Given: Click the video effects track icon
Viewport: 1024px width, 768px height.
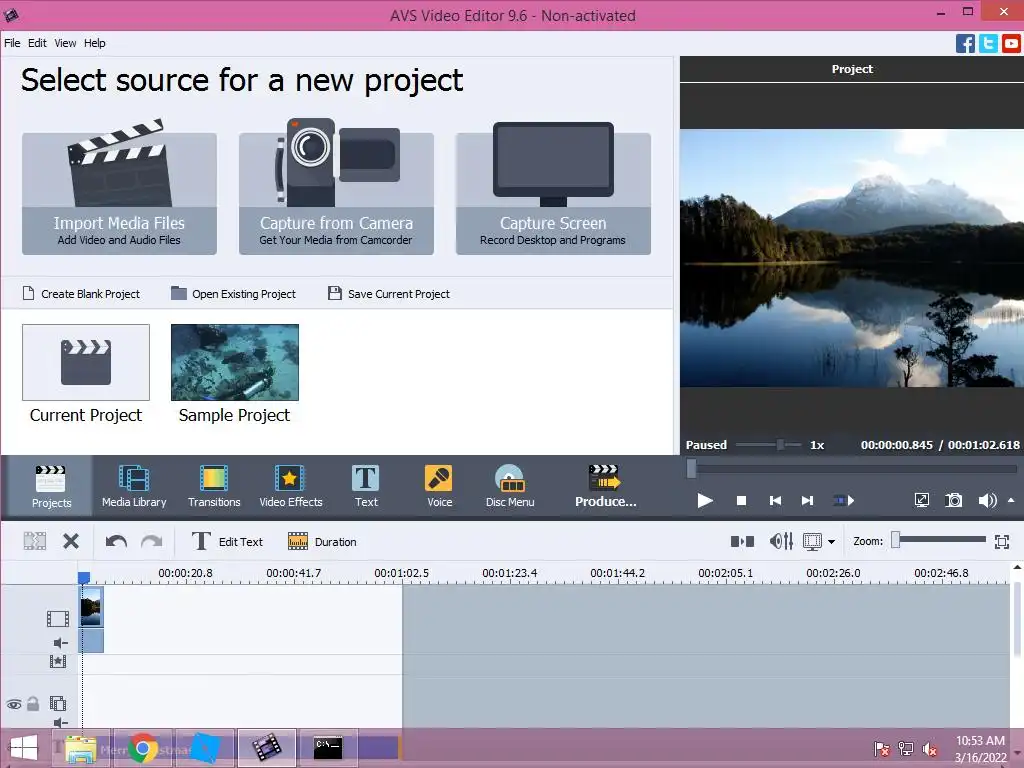Looking at the screenshot, I should coord(57,662).
